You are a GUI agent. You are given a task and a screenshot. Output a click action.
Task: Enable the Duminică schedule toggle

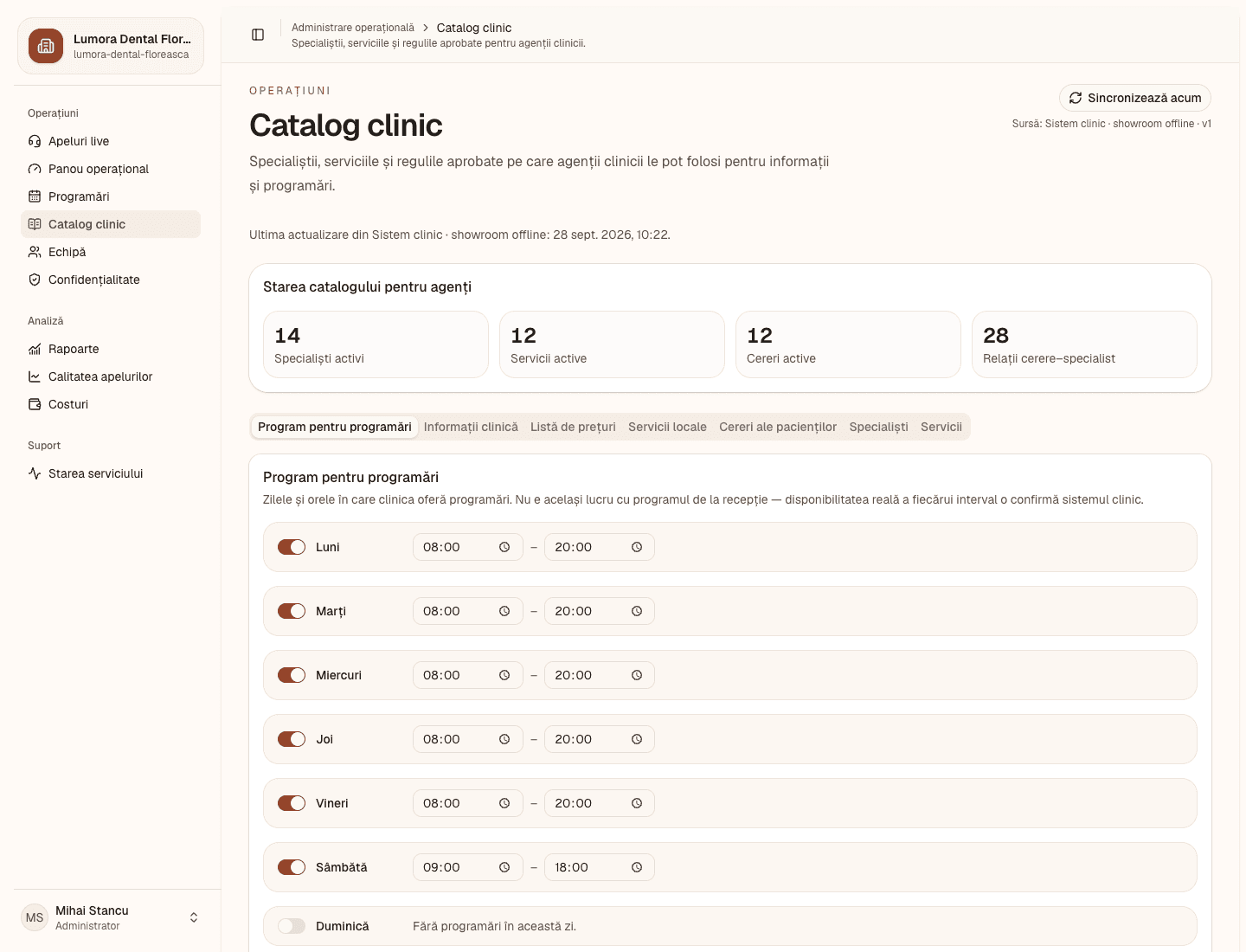pos(292,926)
